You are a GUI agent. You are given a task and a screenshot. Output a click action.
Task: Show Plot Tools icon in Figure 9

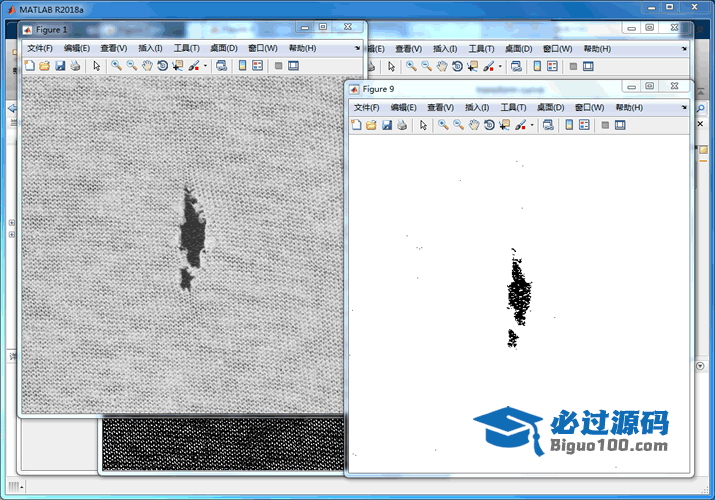pos(620,125)
